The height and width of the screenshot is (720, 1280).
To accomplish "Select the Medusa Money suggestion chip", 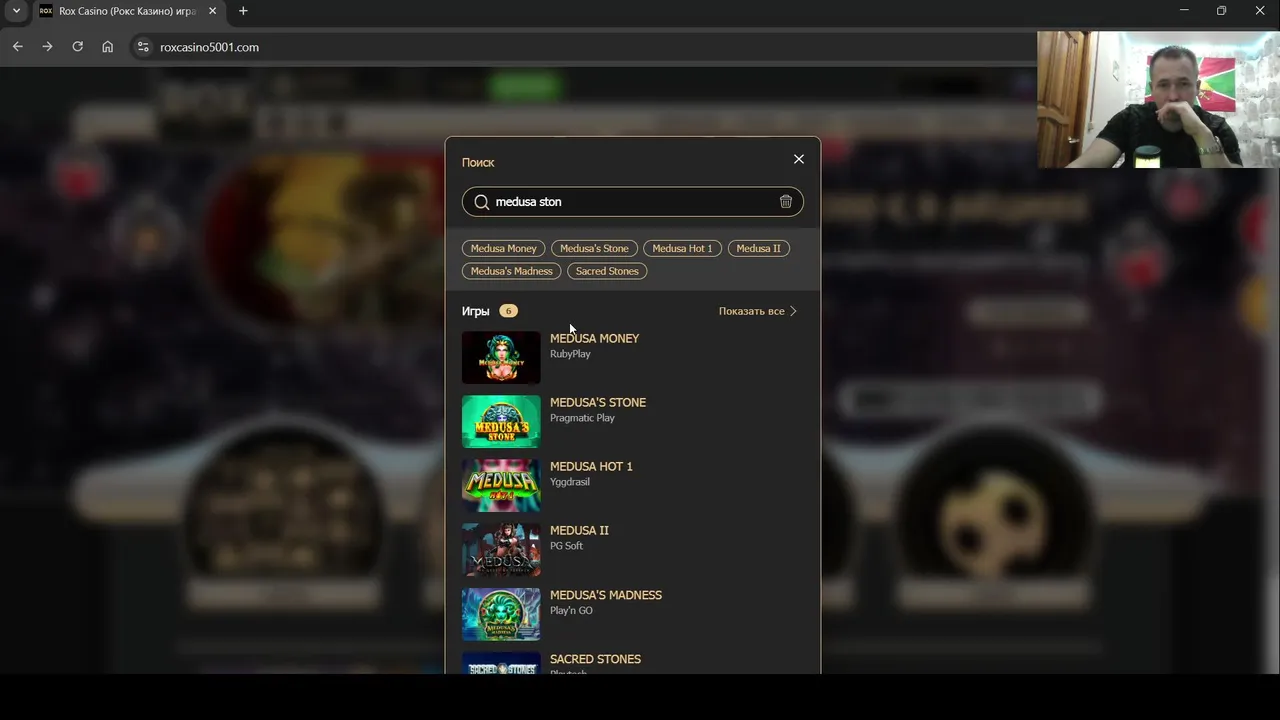I will pos(504,248).
